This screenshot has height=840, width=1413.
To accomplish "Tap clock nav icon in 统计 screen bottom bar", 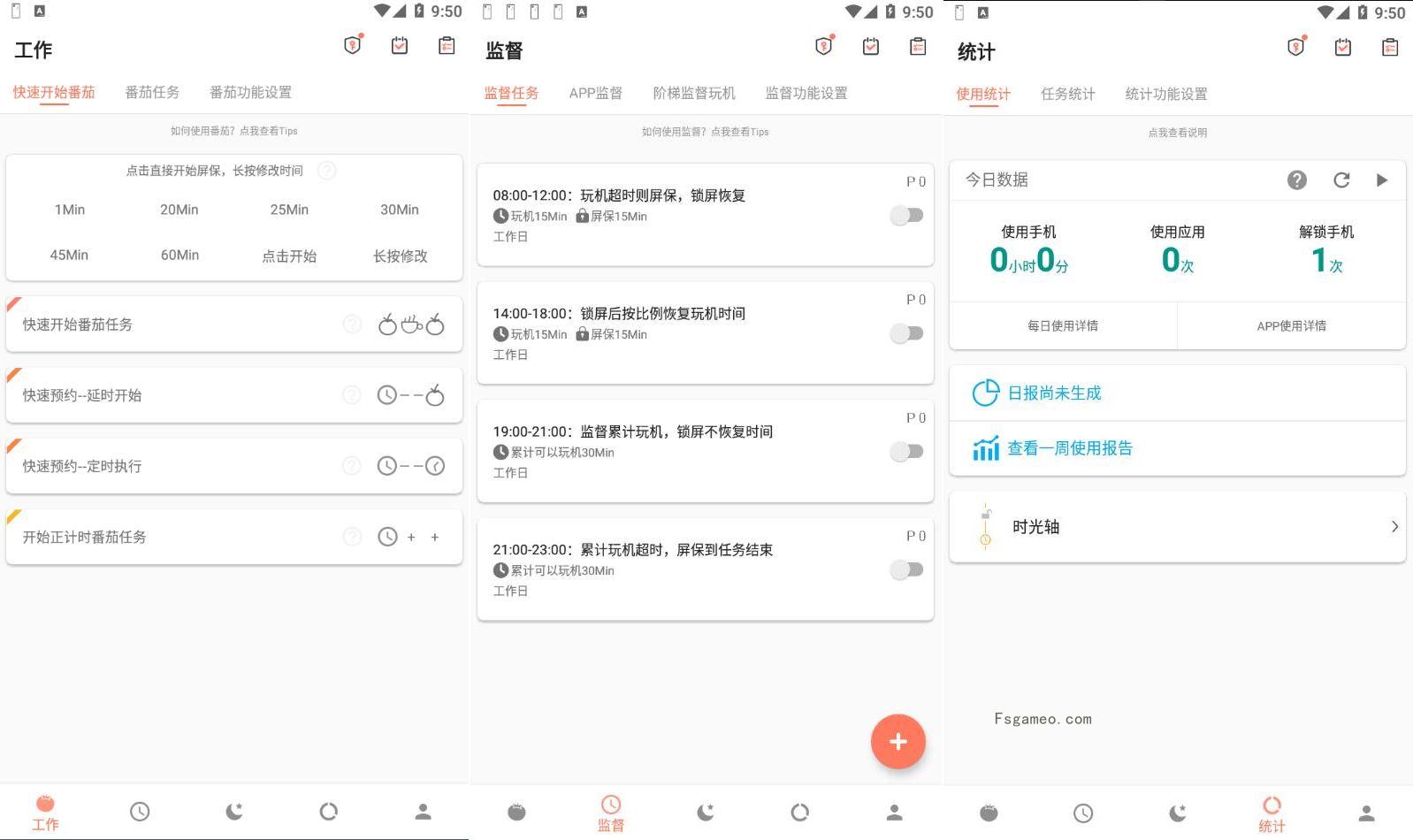I will pos(1083,813).
